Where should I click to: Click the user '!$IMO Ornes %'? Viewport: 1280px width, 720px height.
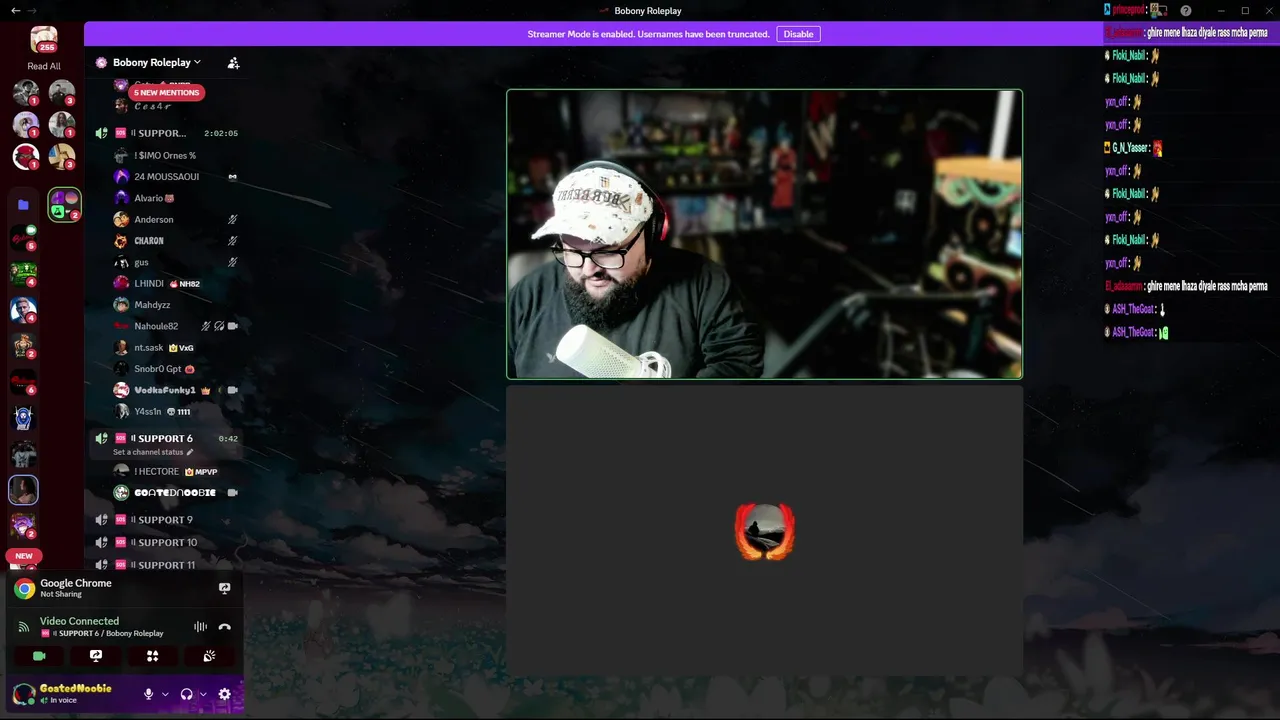coord(165,155)
